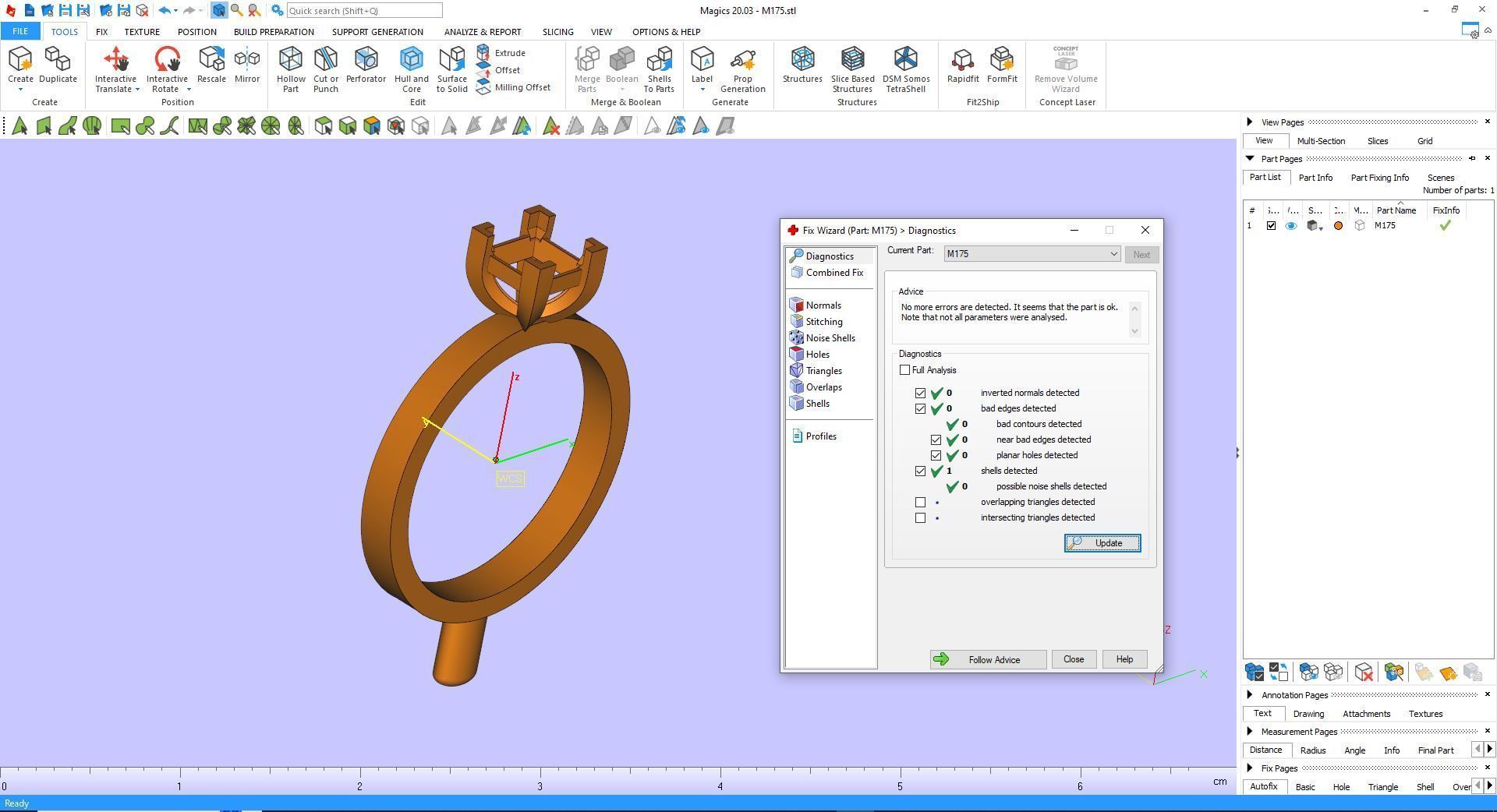Open the Label tool

702,66
